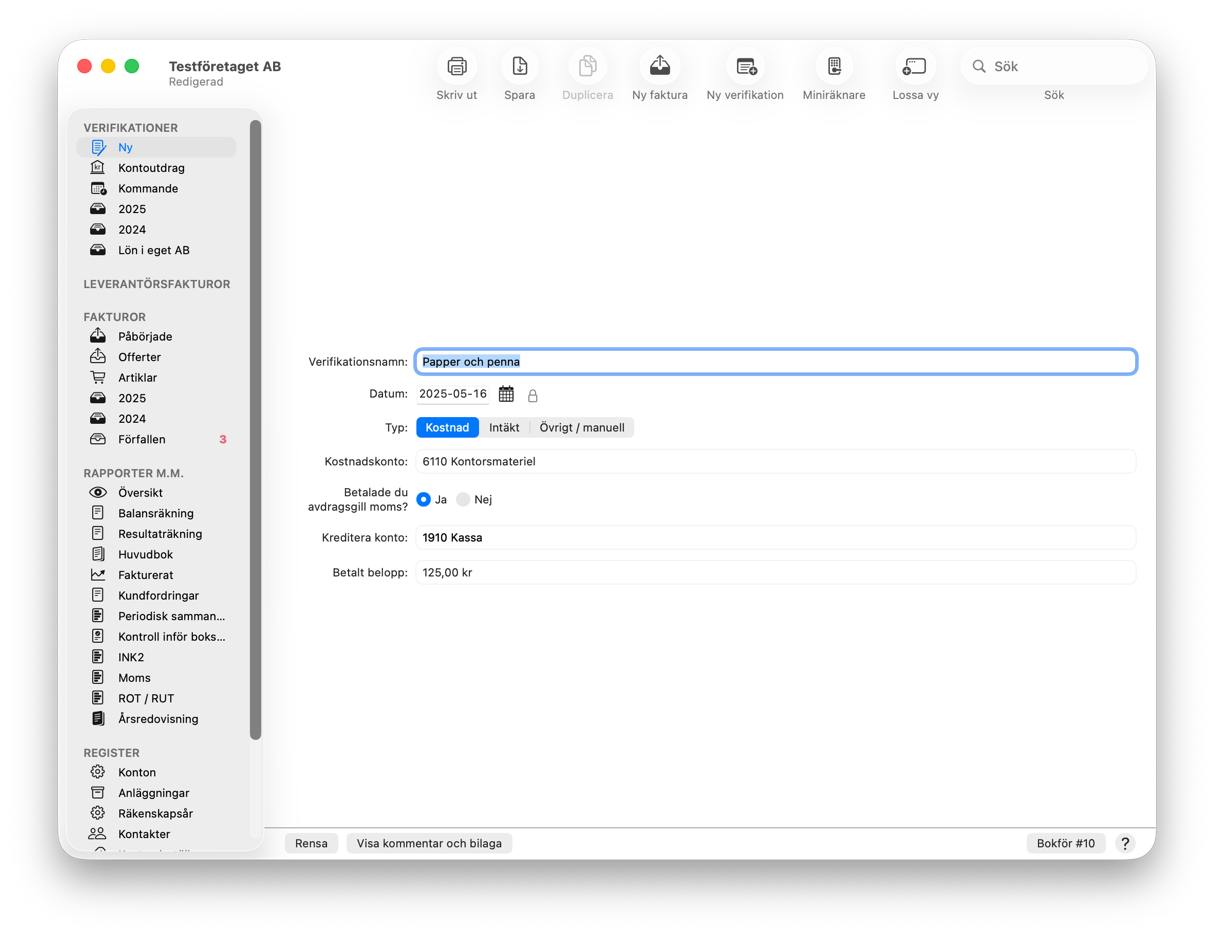This screenshot has height=936, width=1214.
Task: Click the Bokför #10 button
Action: click(x=1065, y=843)
